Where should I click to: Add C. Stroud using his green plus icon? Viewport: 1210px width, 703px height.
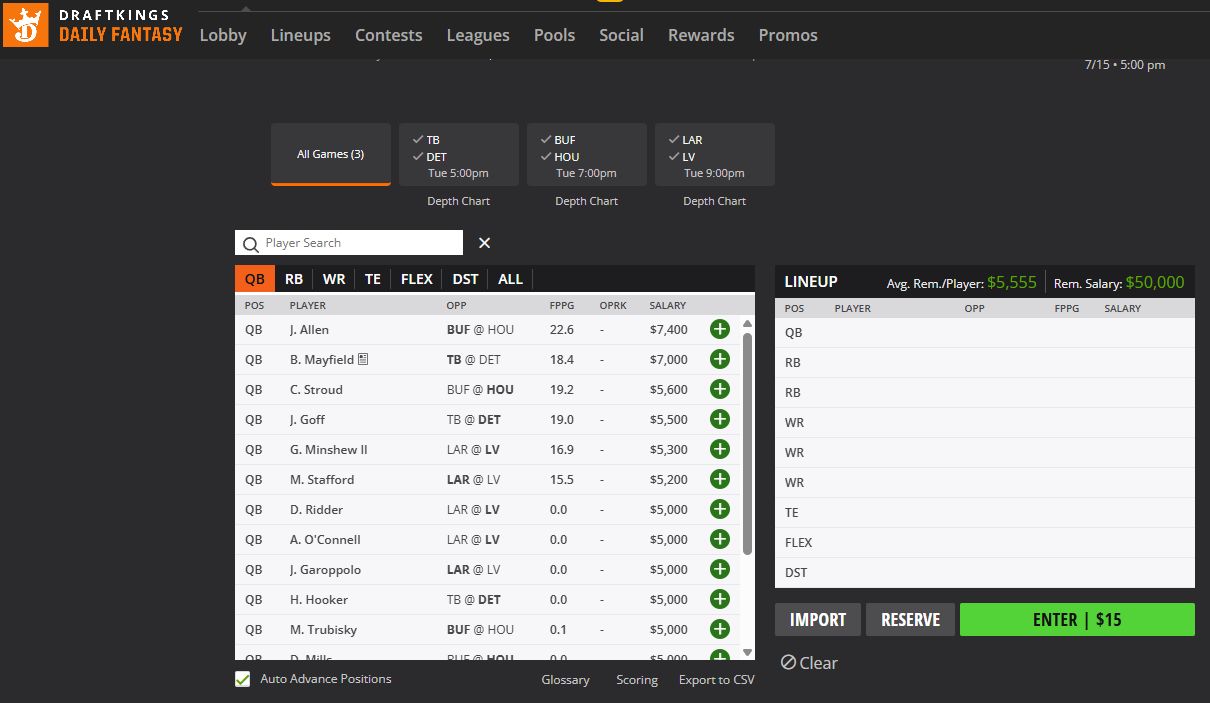click(719, 389)
